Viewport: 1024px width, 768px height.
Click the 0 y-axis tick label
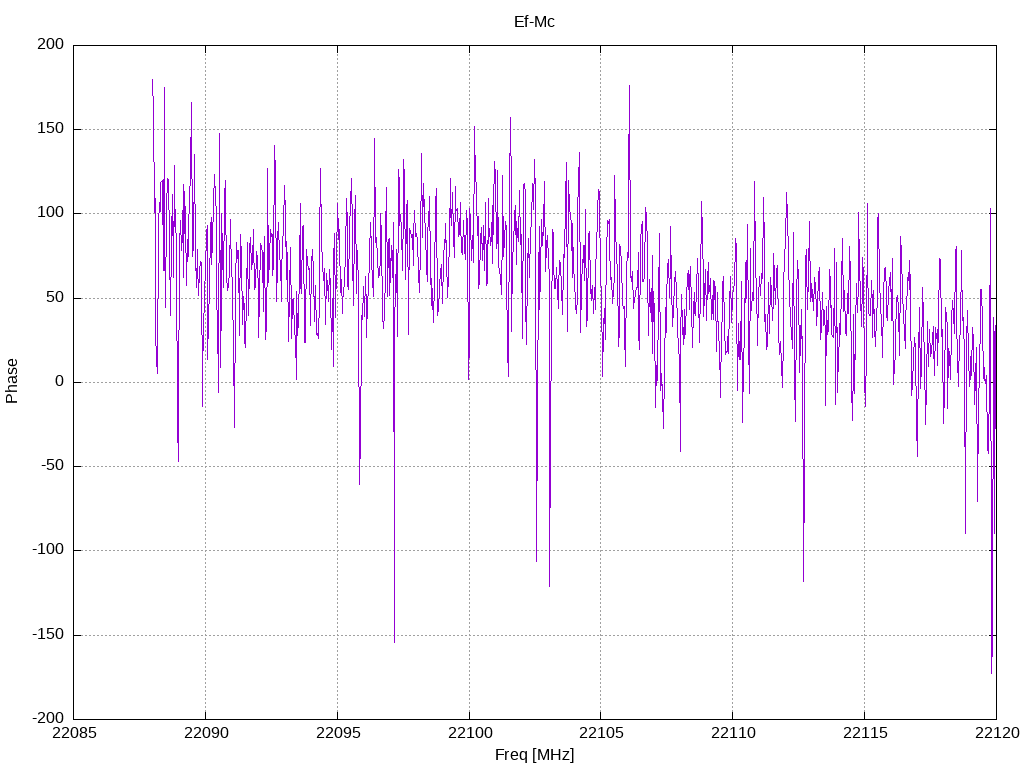coord(60,381)
